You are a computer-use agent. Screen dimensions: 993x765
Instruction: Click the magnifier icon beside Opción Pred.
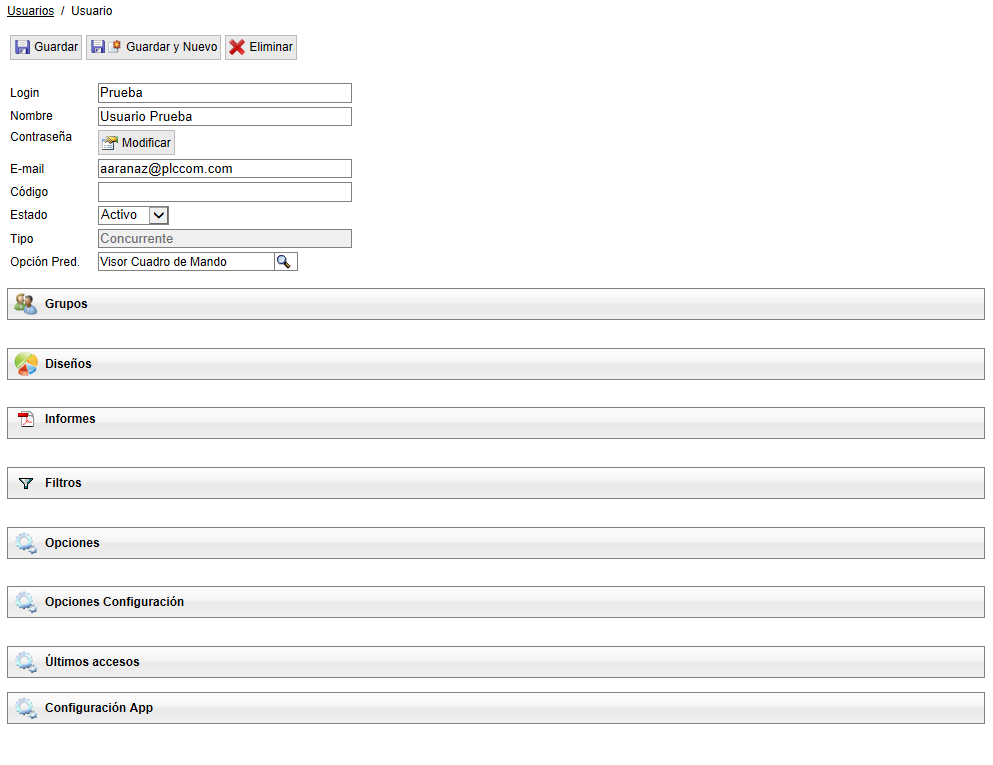285,262
